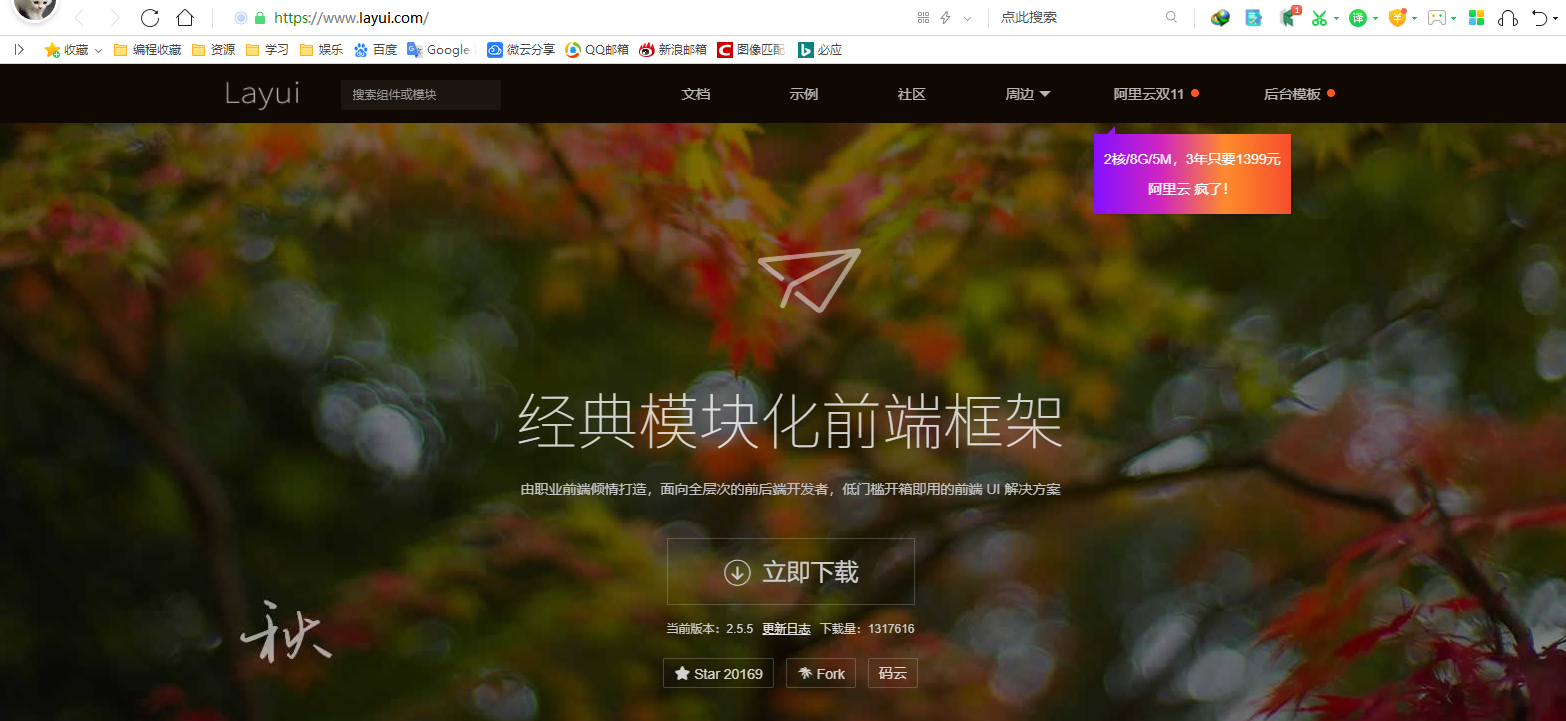
Task: Click the magnifier search icon
Action: pos(1171,18)
